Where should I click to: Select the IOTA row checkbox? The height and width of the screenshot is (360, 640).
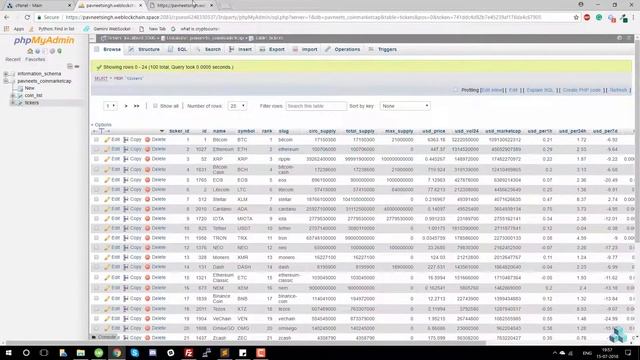[96, 219]
